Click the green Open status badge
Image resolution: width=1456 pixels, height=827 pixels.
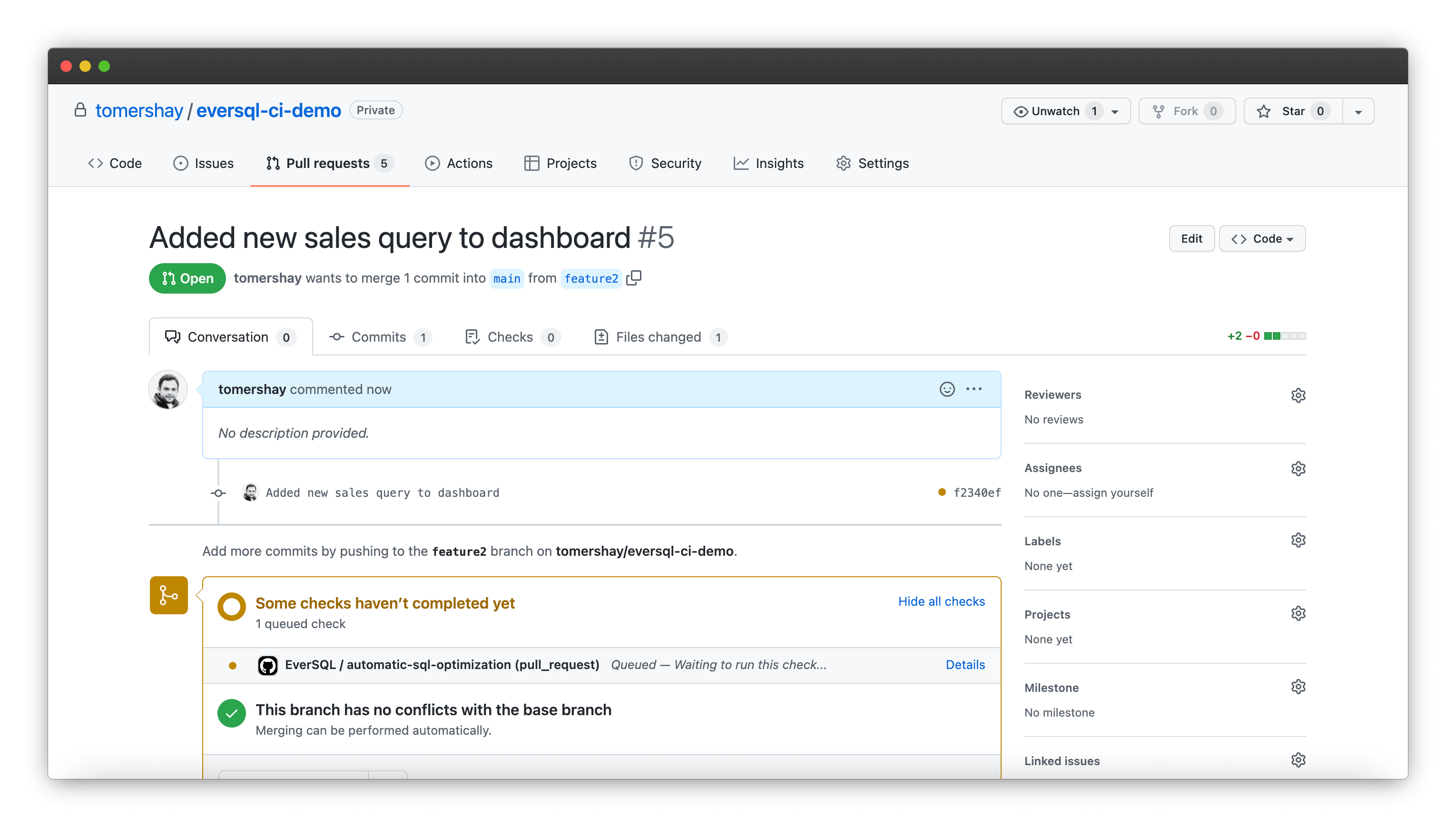pos(187,278)
